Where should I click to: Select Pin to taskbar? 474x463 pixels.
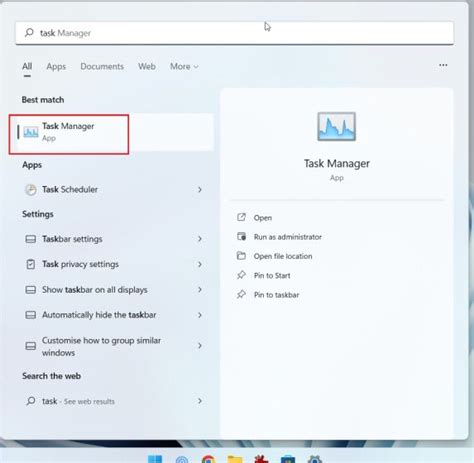pos(276,295)
